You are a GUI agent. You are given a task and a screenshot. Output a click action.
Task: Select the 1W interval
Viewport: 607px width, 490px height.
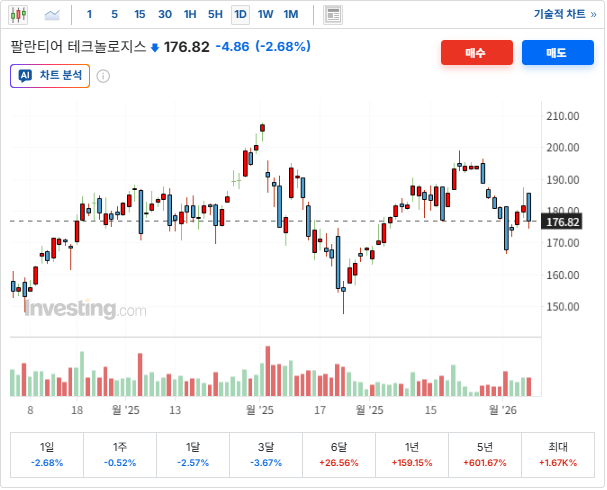(x=266, y=15)
